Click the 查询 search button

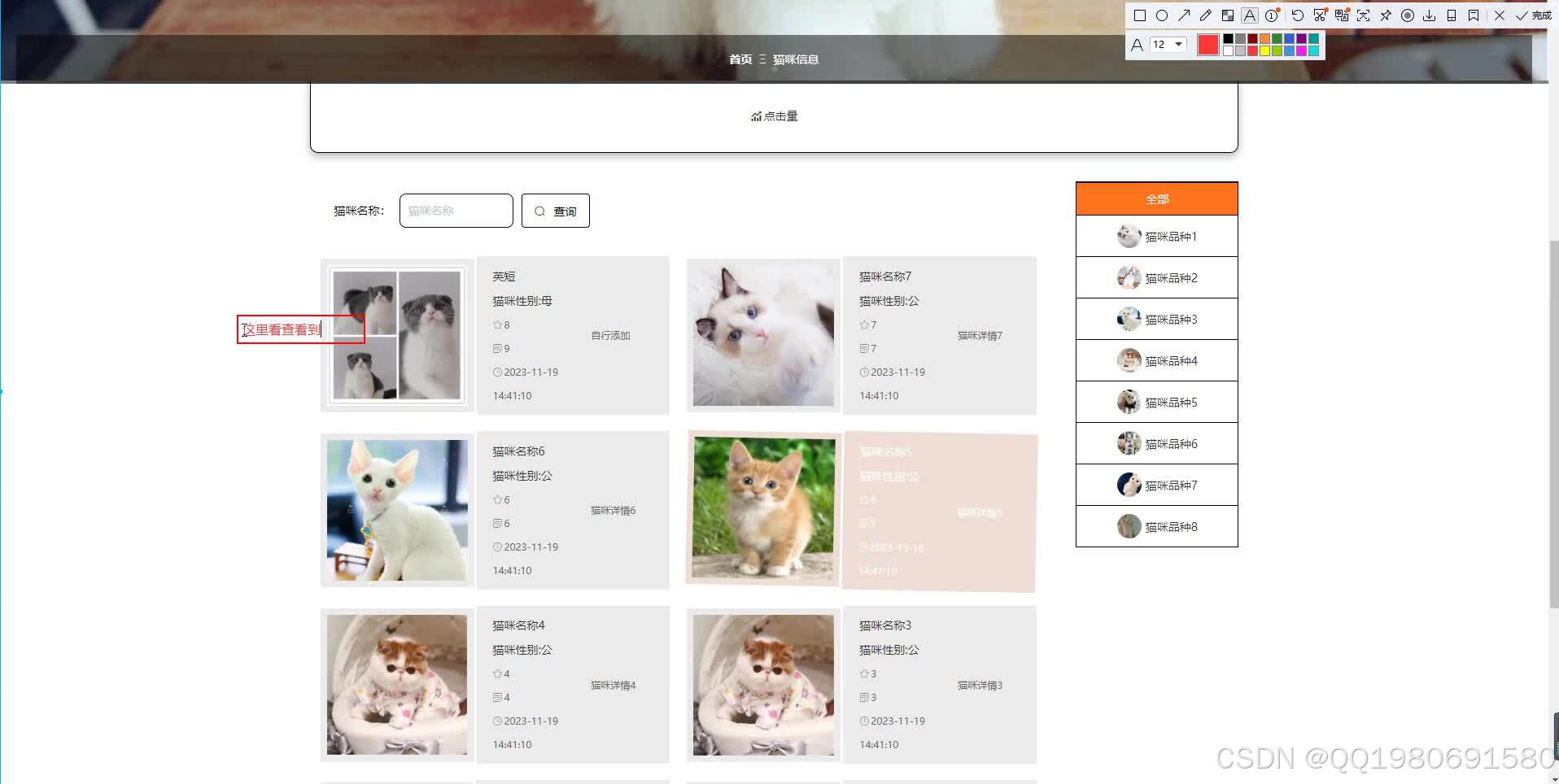[x=555, y=210]
